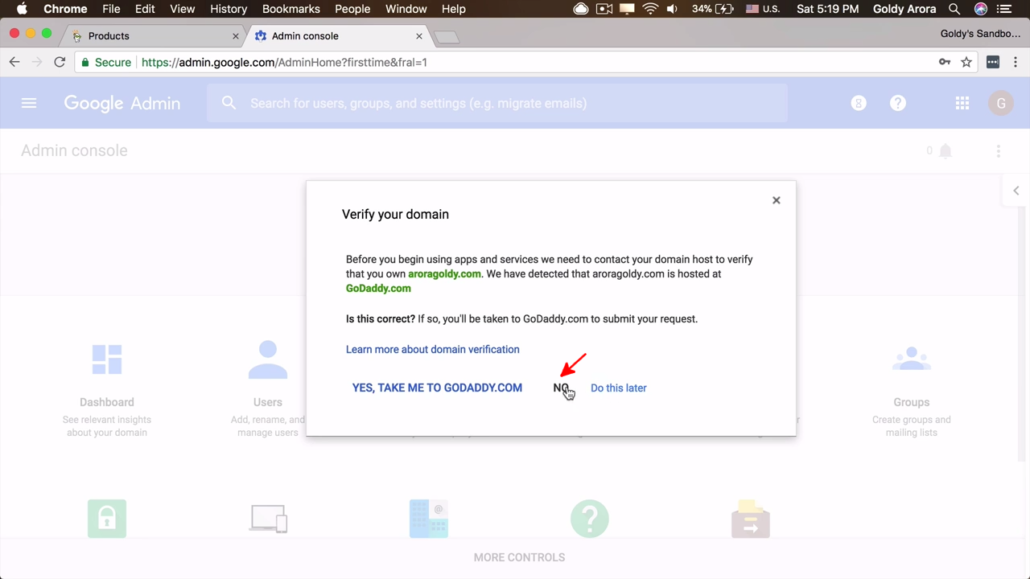Expand the side panel chevron arrow
This screenshot has width=1030, height=579.
(x=1016, y=191)
